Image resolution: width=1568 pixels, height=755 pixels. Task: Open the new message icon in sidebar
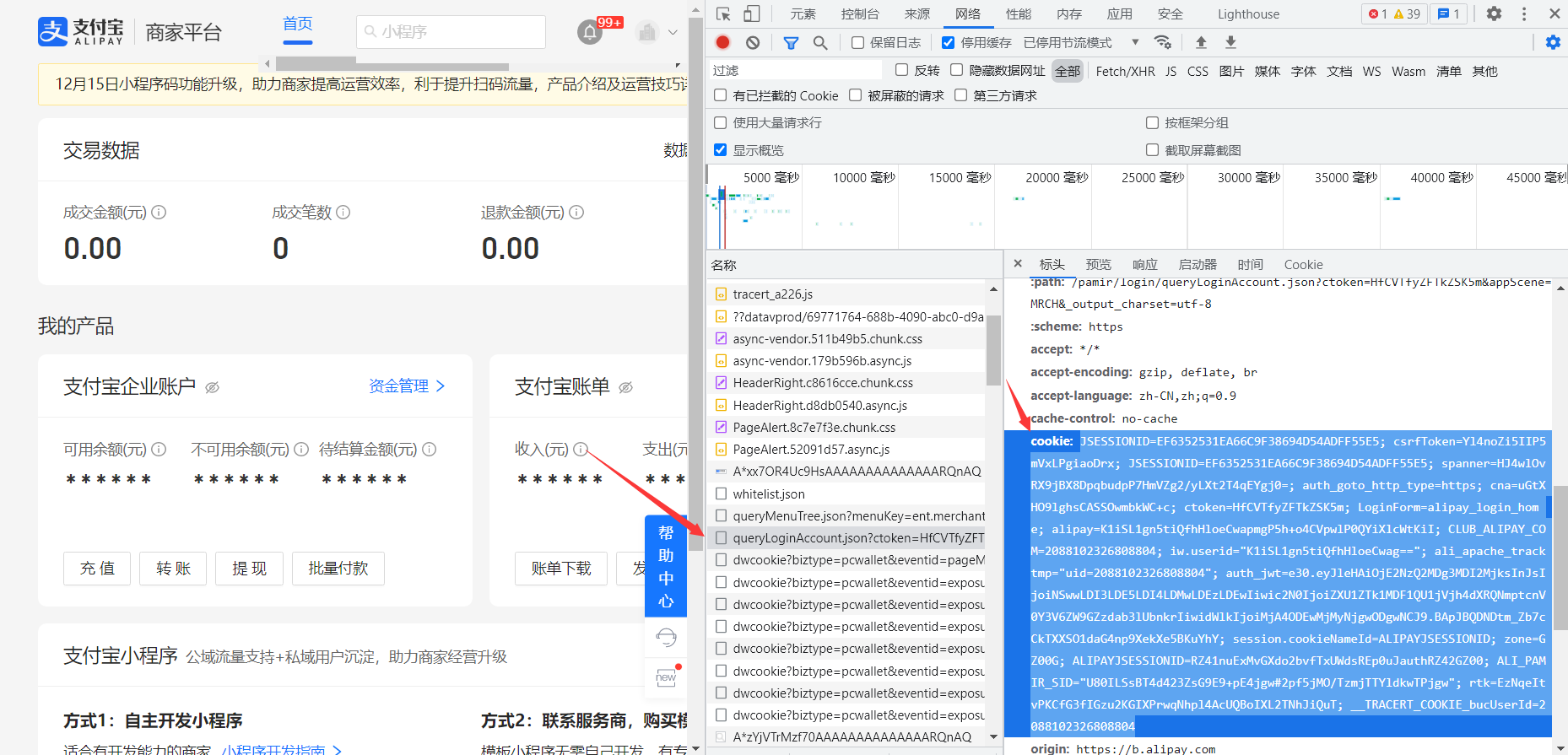coord(666,677)
